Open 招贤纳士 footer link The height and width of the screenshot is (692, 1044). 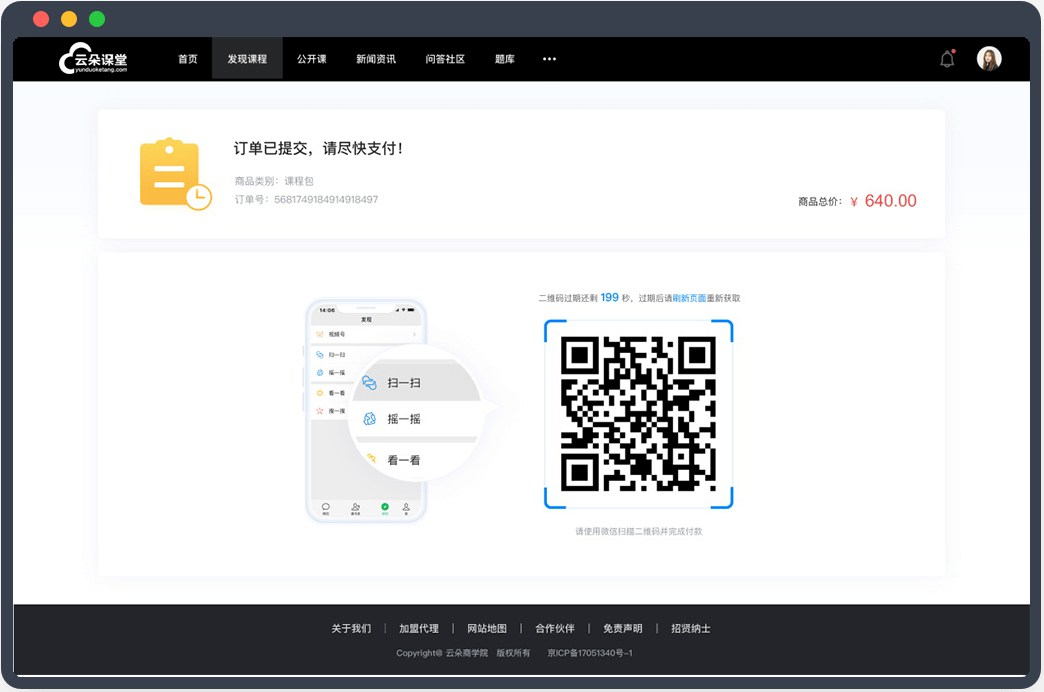point(690,628)
